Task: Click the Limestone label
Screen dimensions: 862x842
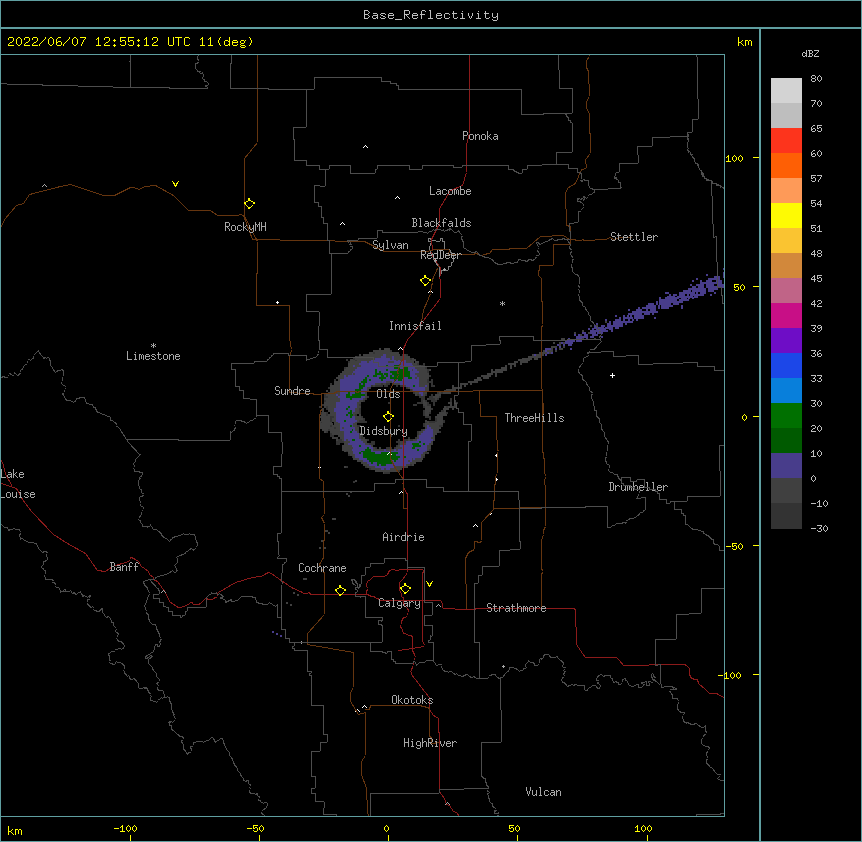Action: [153, 356]
